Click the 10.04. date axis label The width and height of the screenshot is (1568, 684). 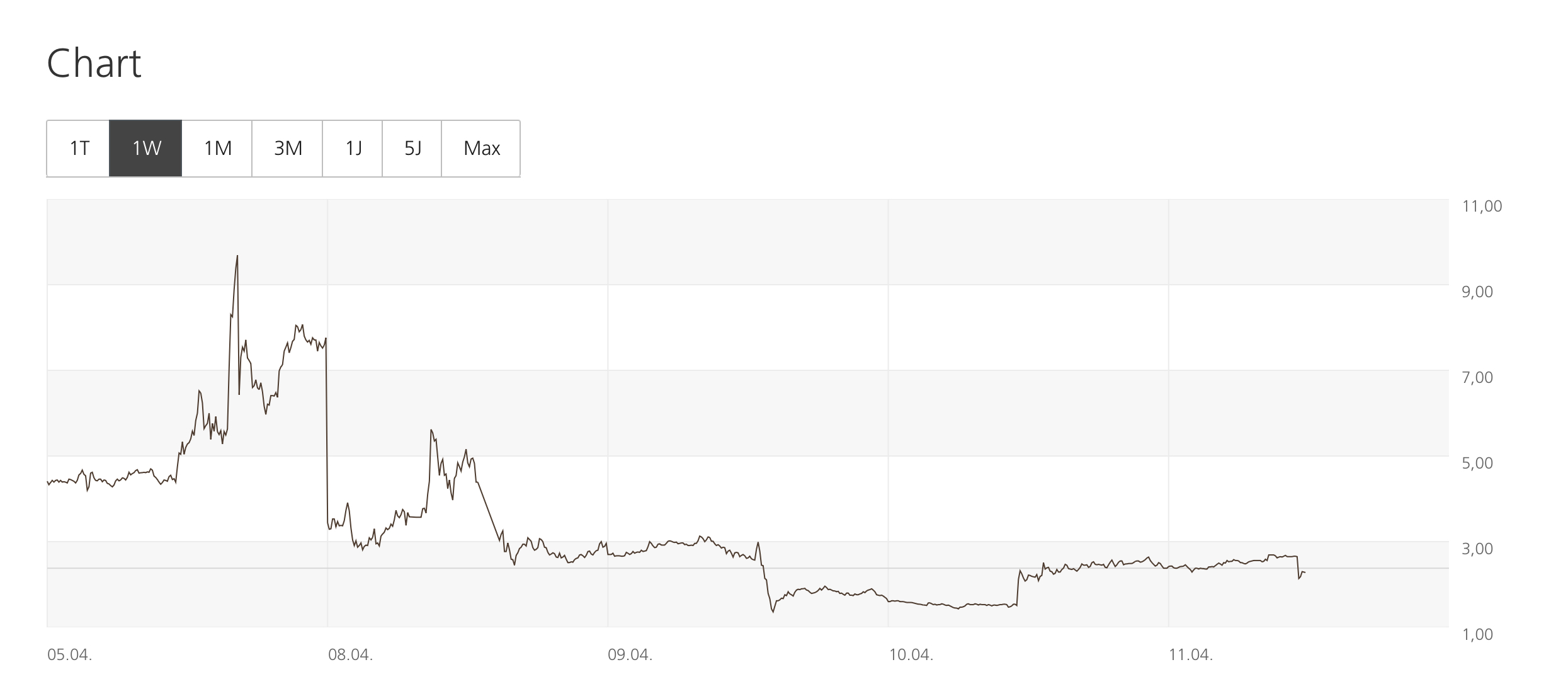(911, 655)
